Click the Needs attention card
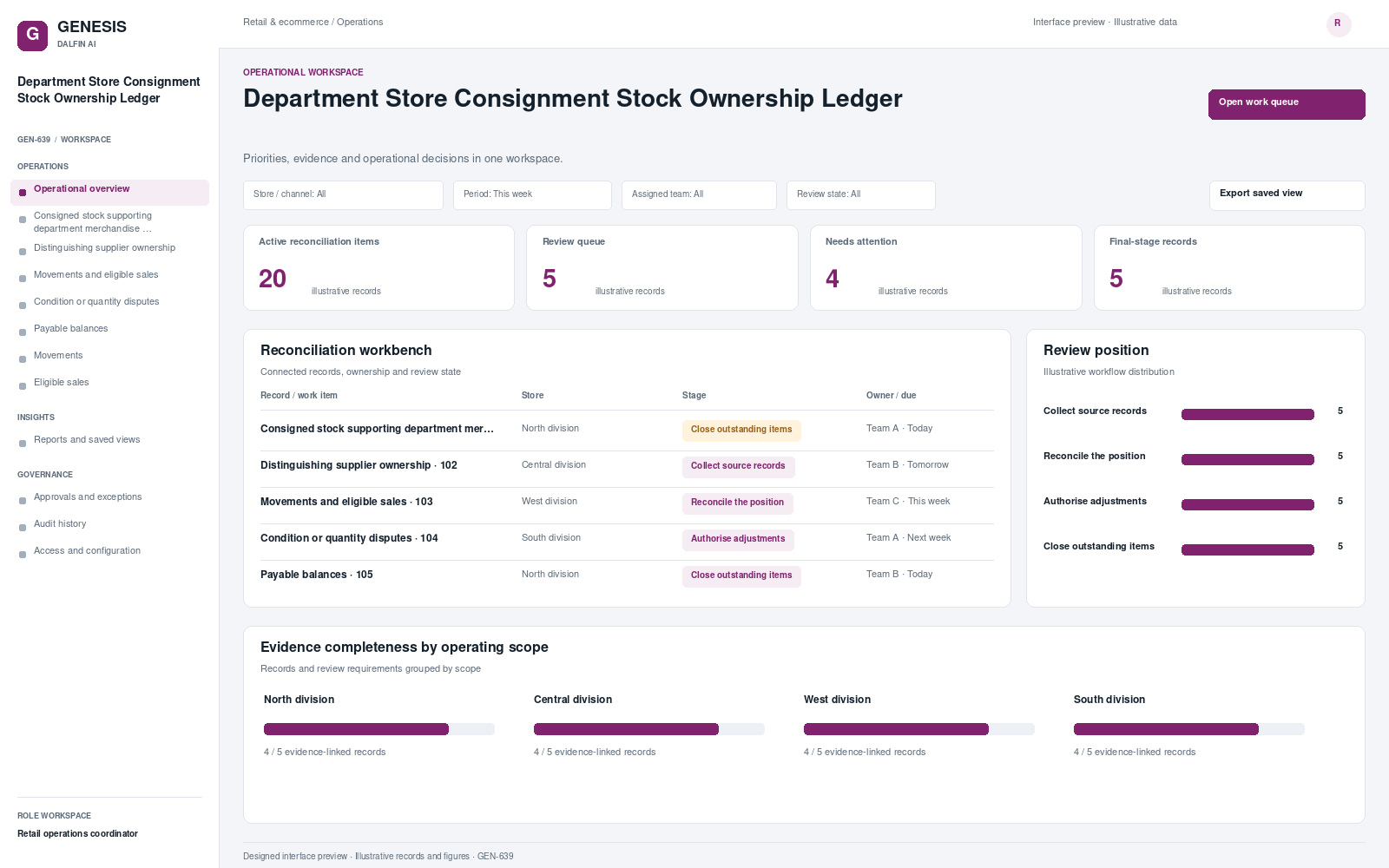The width and height of the screenshot is (1389, 868). (945, 267)
